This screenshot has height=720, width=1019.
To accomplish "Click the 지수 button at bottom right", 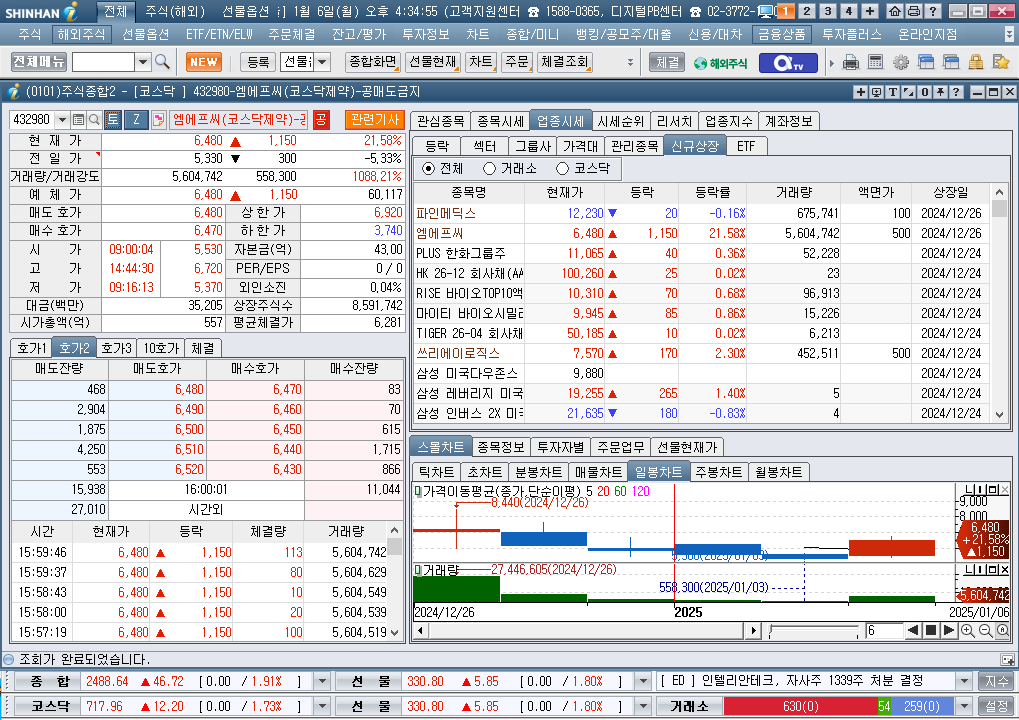I will click(996, 681).
